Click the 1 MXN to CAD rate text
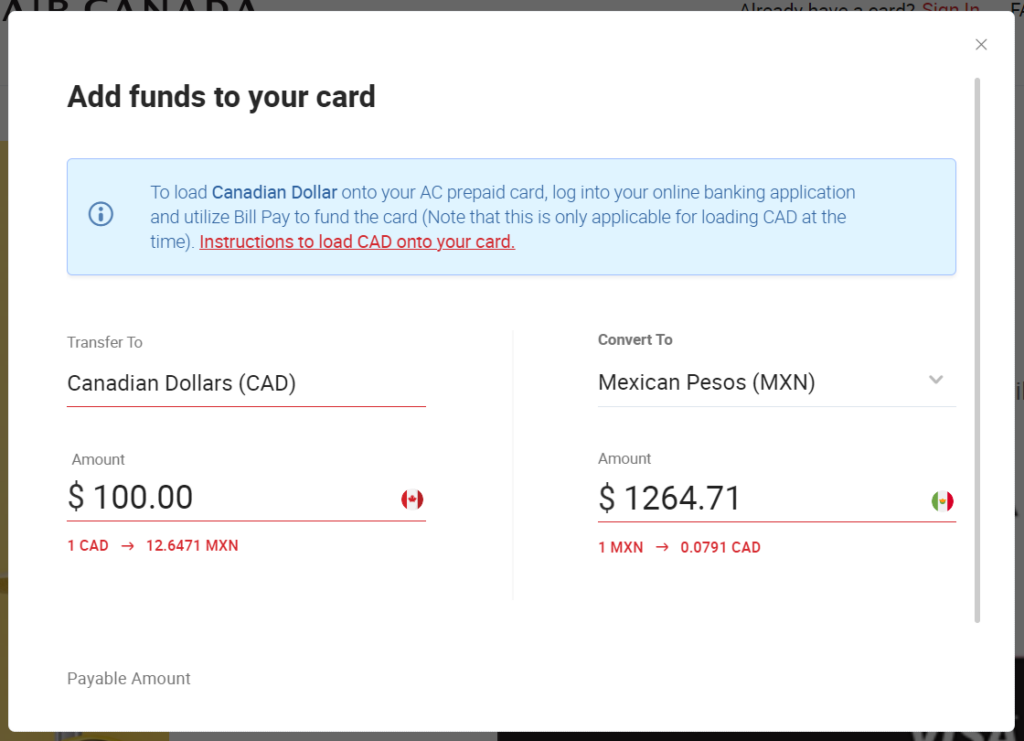Screen dimensions: 1024x741 click(679, 547)
